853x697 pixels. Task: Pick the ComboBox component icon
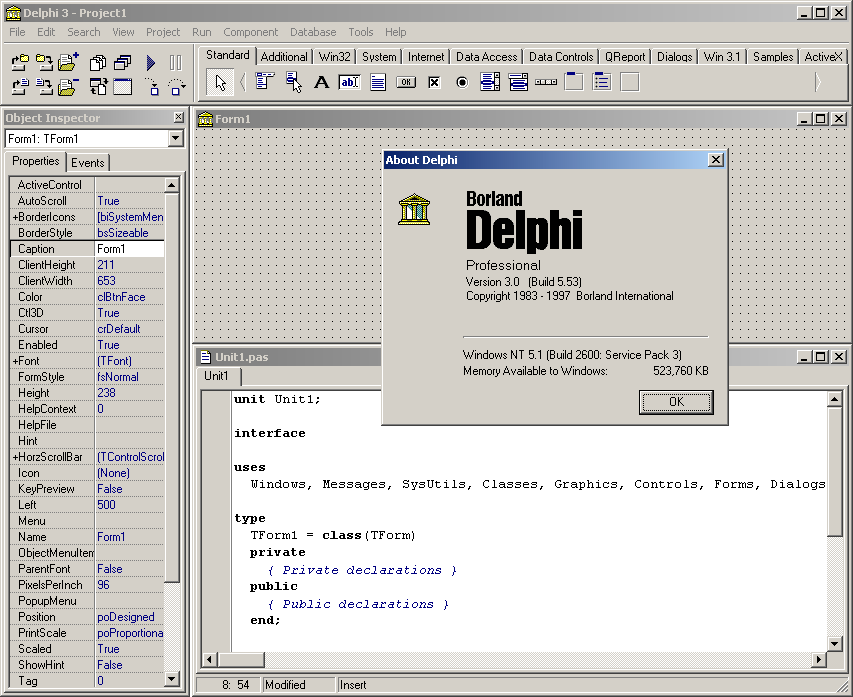[x=518, y=82]
